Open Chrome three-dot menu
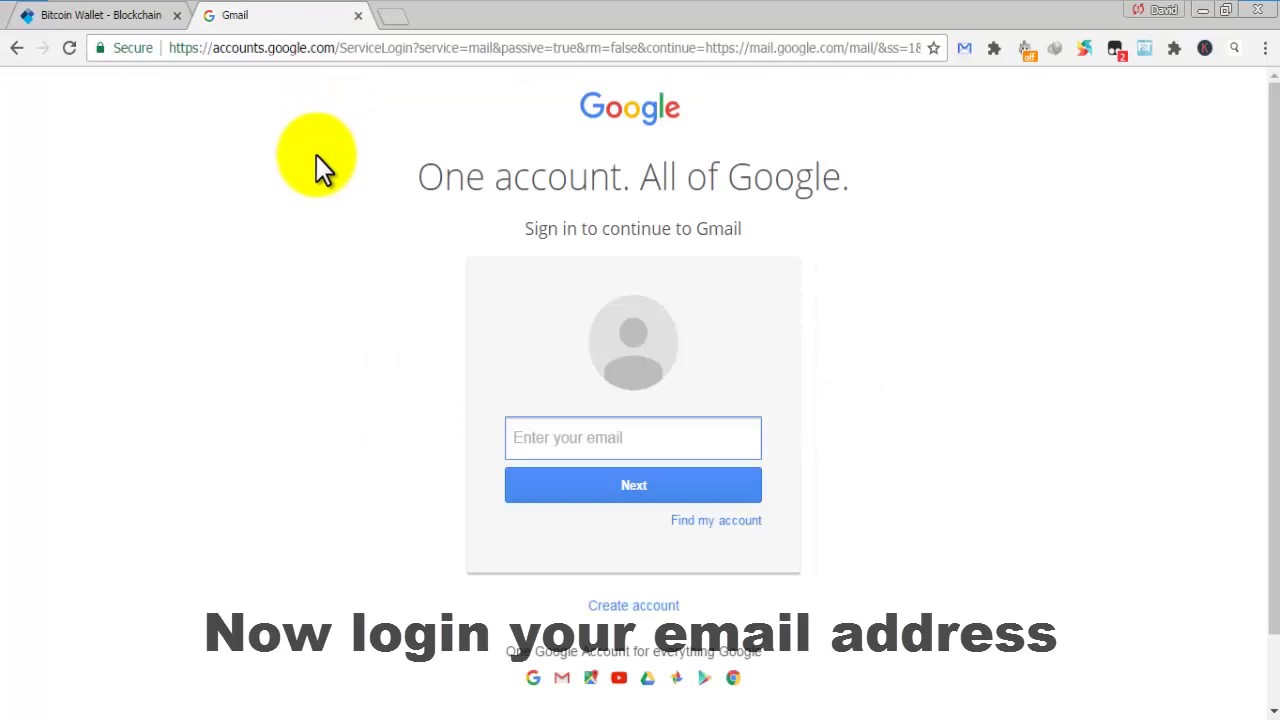1280x720 pixels. 1265,48
